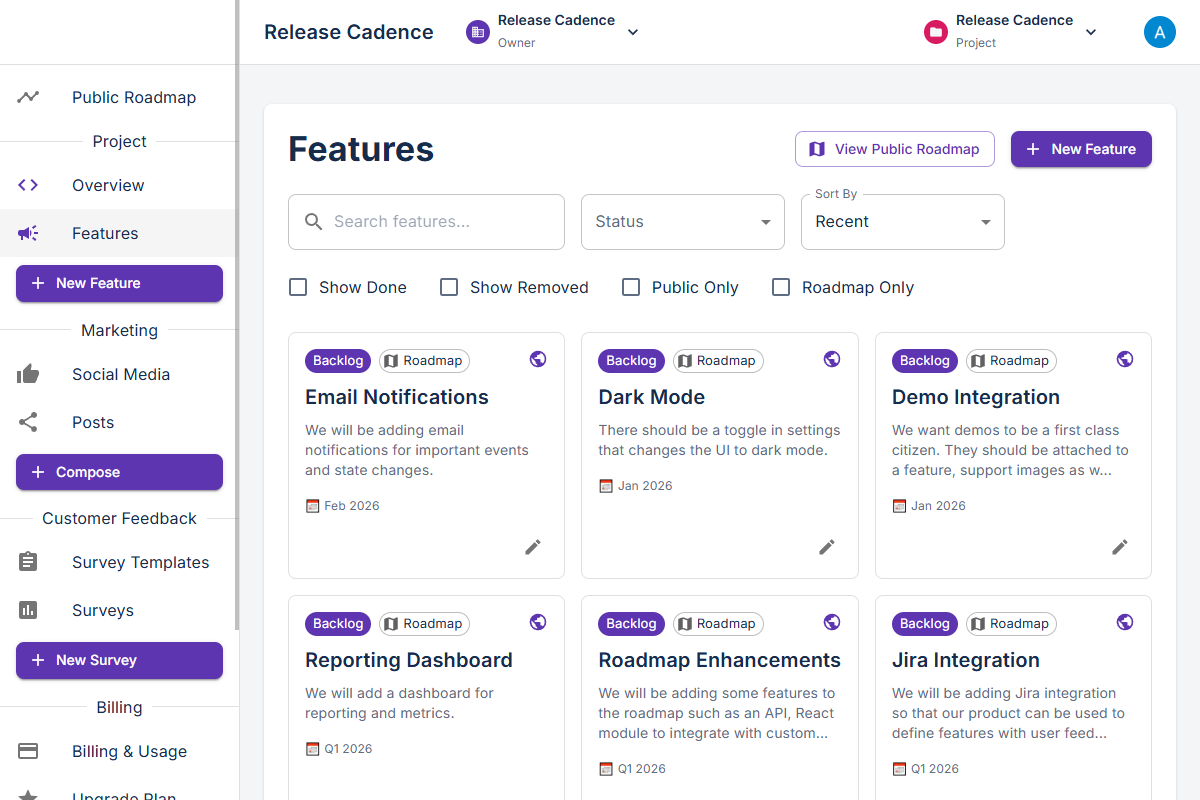Click the Posts share icon
1200x800 pixels.
pos(27,422)
